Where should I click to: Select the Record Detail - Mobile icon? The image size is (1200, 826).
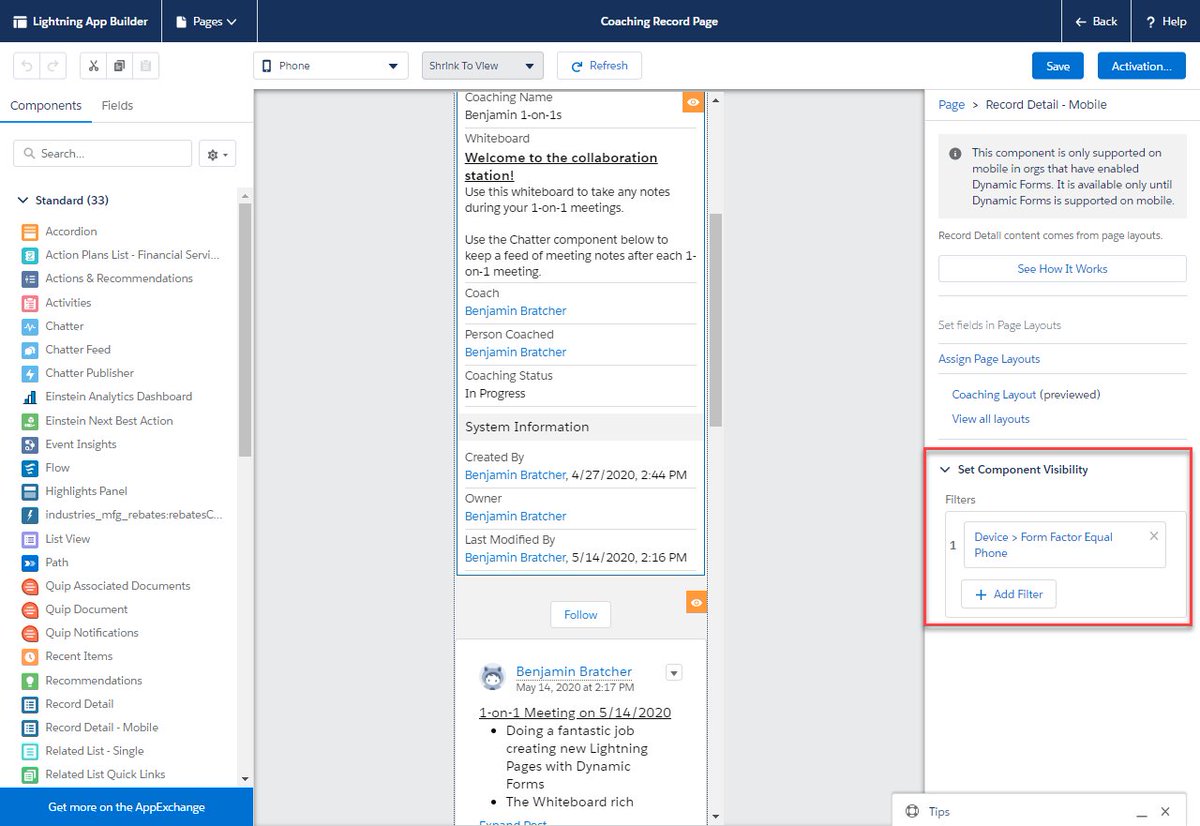pyautogui.click(x=29, y=728)
